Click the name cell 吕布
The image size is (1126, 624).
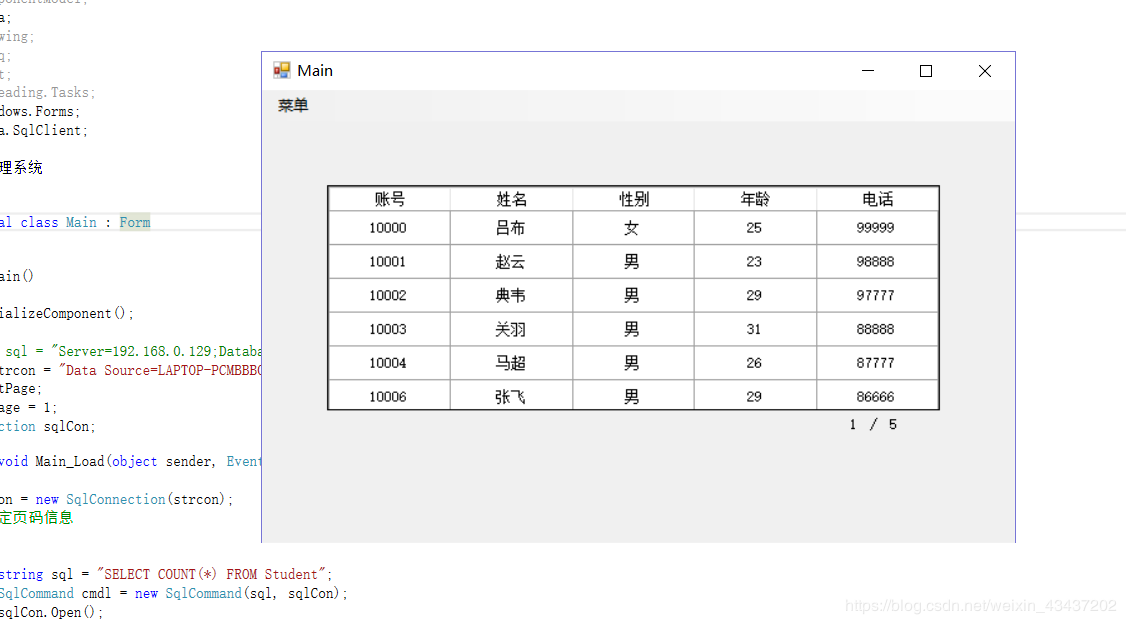[x=511, y=228]
